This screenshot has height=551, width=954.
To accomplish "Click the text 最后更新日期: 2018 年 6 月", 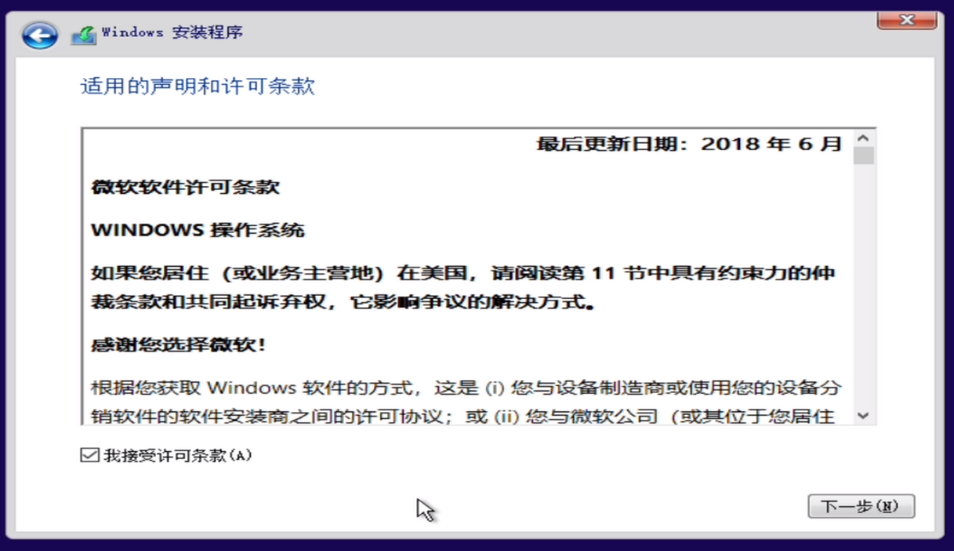I will (x=689, y=144).
